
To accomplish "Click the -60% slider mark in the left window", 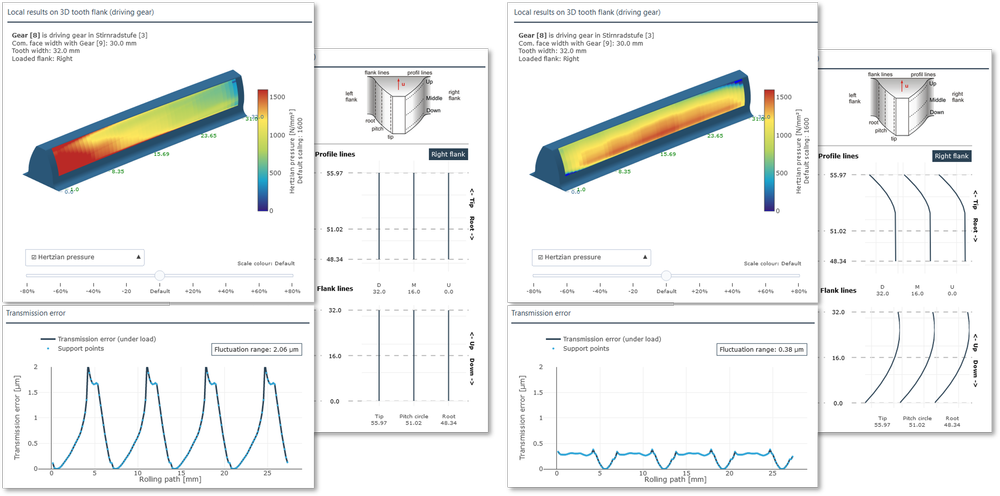I will [x=60, y=291].
